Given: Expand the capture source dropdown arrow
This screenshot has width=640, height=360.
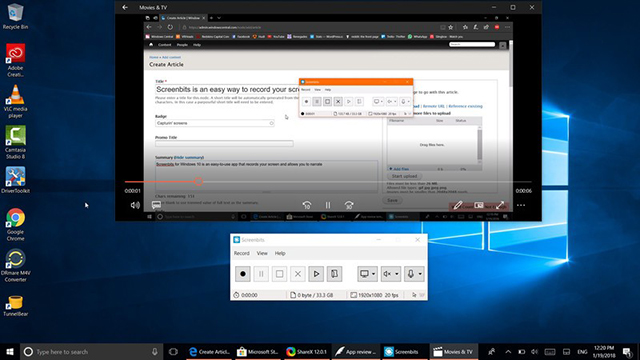Looking at the screenshot, I should pos(373,274).
